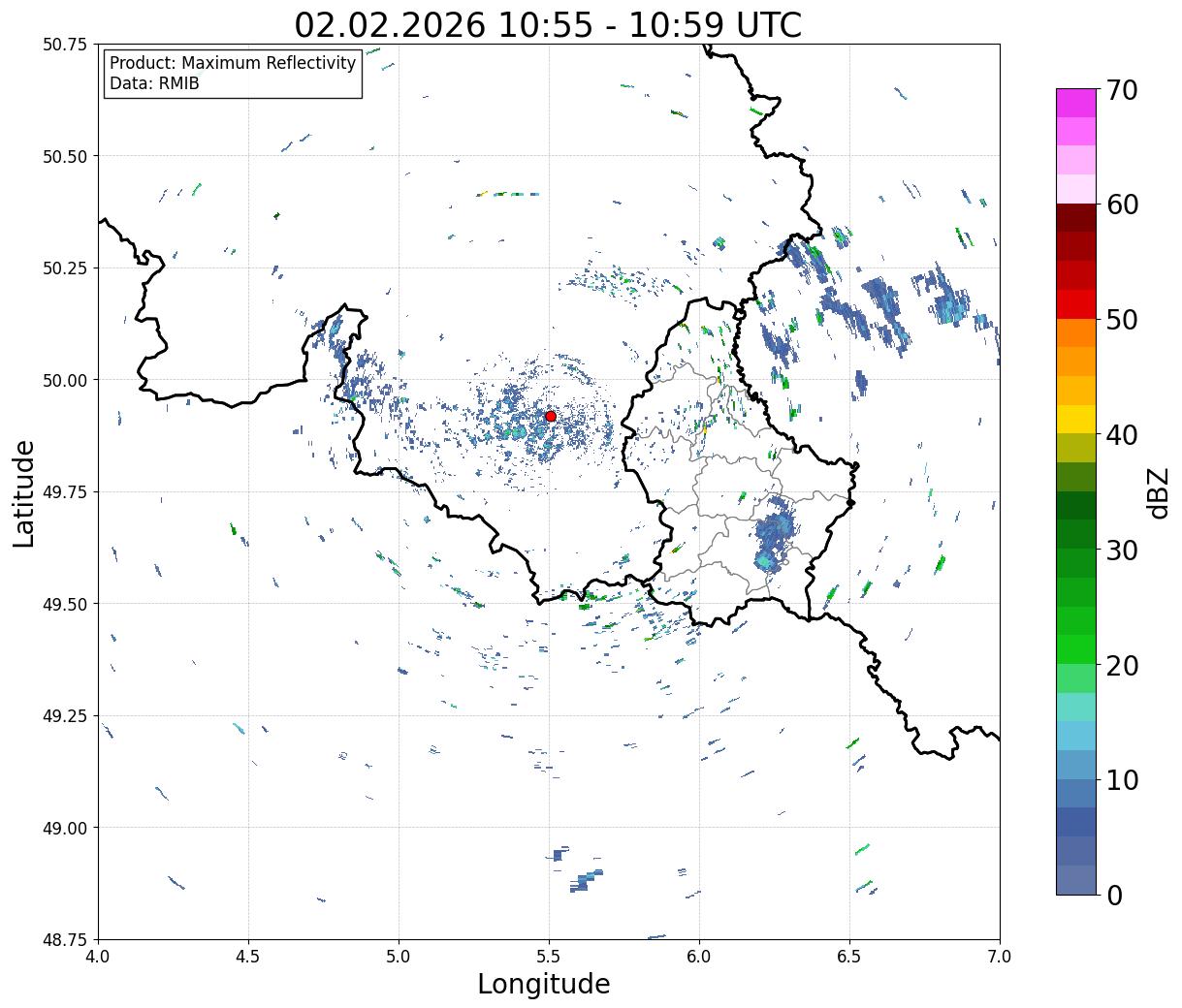The image size is (1182, 1008).
Task: Click the colorbar tick label 10
Action: 1121,779
